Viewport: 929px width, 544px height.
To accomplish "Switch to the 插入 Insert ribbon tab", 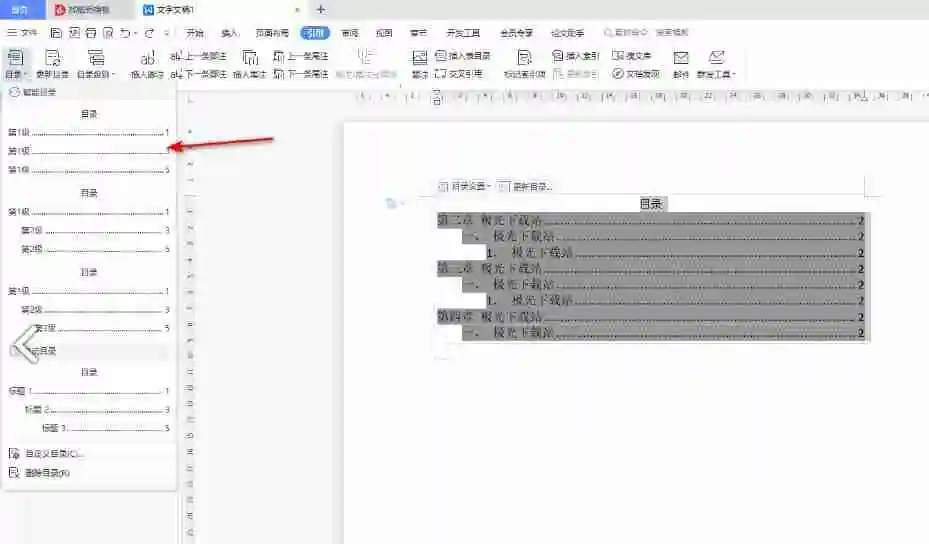I will (x=229, y=33).
